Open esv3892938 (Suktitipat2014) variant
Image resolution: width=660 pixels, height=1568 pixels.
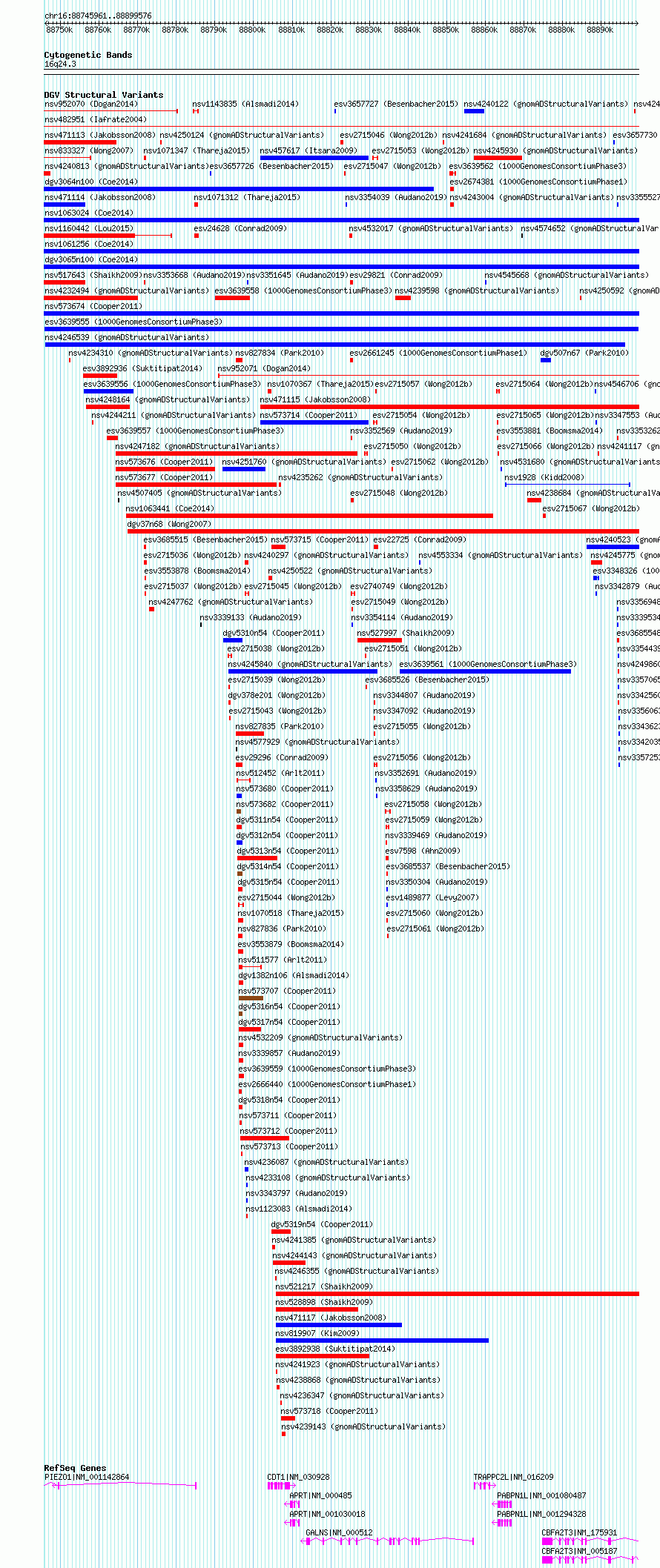point(335,1349)
